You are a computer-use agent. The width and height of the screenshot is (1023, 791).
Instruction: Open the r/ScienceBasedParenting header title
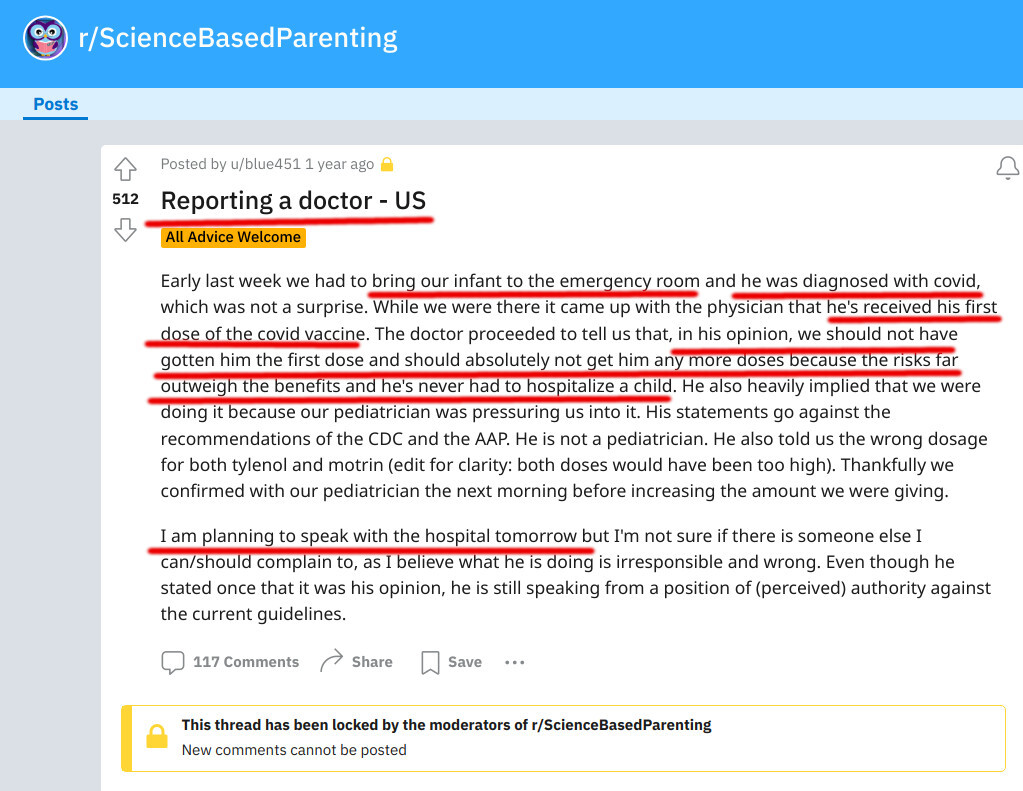(238, 39)
